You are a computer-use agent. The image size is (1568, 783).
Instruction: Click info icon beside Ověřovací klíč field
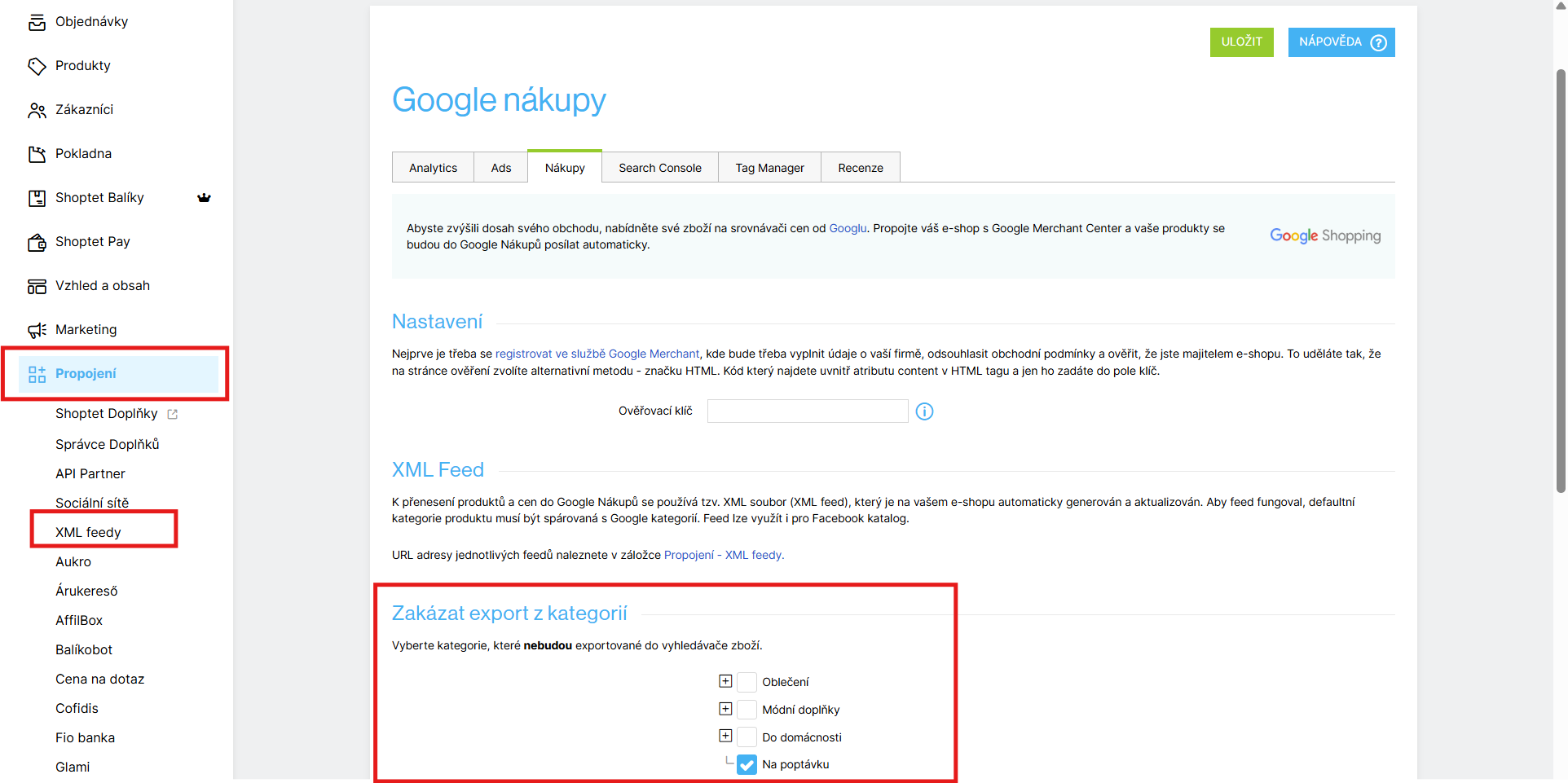(x=924, y=411)
